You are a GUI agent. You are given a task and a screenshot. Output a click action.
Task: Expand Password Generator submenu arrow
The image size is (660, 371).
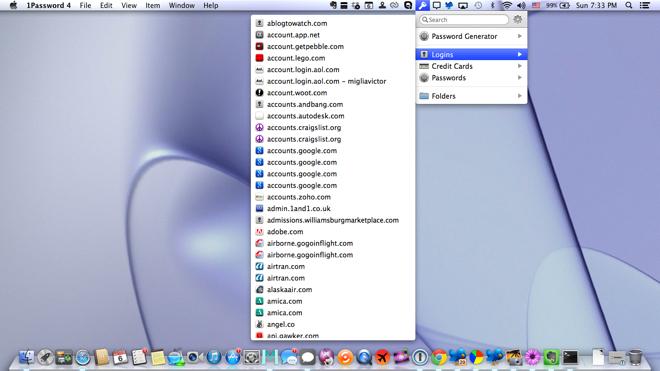pos(520,36)
